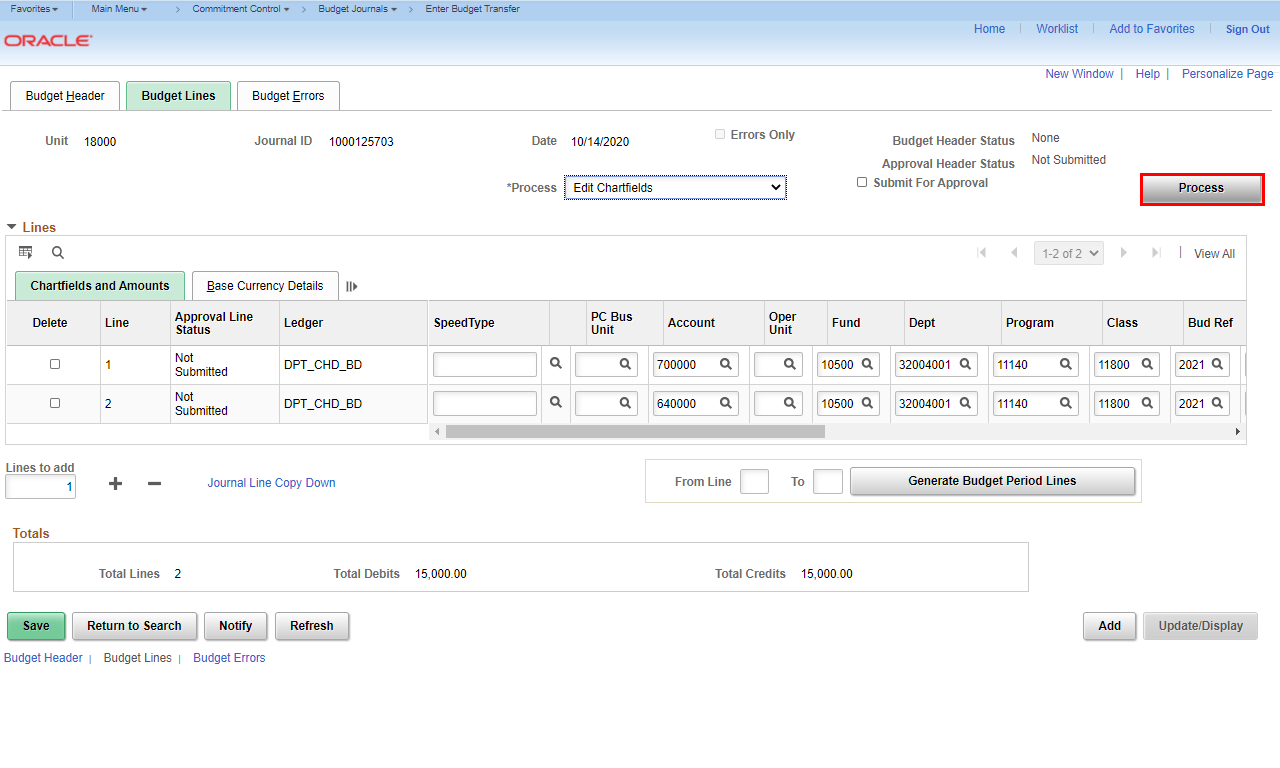Open Fund lookup for line 1
This screenshot has height=768, width=1280.
(x=868, y=365)
